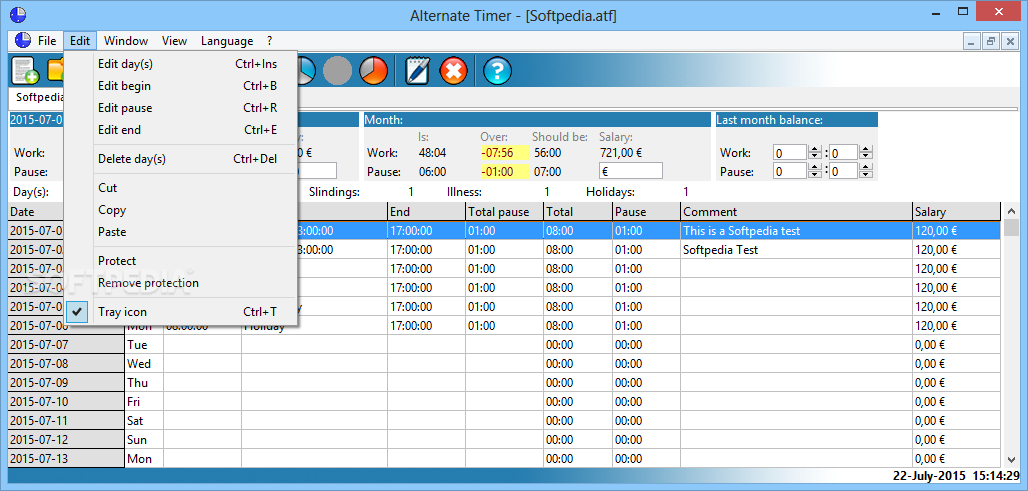Decrease last month Work minutes spinner
The image size is (1028, 491).
865,157
